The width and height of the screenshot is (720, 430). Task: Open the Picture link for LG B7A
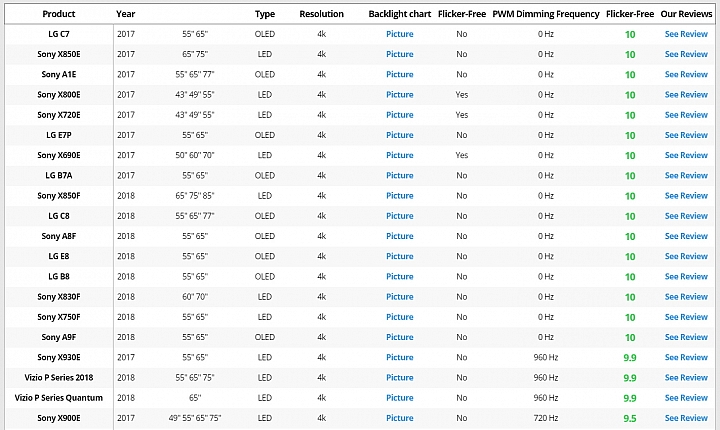[x=399, y=175]
